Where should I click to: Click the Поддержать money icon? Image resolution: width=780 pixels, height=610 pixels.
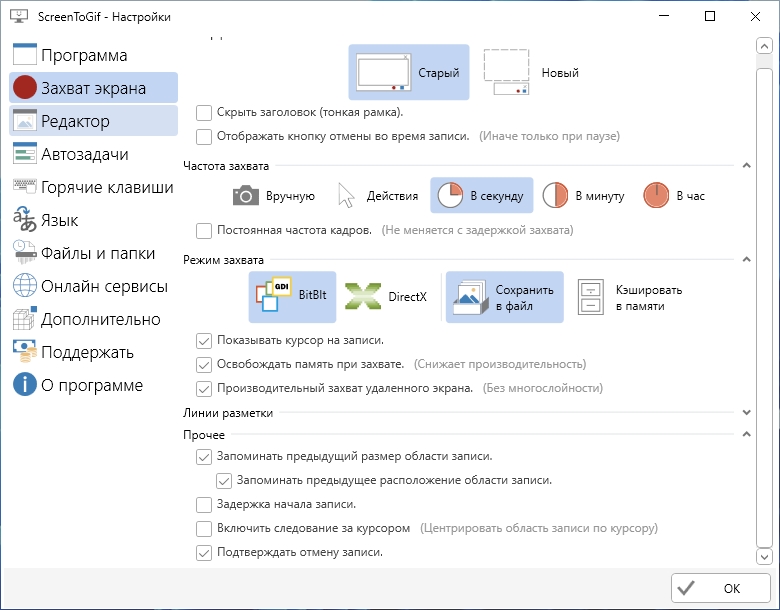pos(25,351)
